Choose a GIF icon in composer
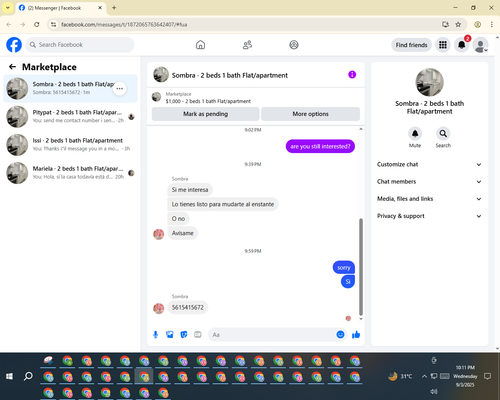The width and height of the screenshot is (500, 400). 198,334
